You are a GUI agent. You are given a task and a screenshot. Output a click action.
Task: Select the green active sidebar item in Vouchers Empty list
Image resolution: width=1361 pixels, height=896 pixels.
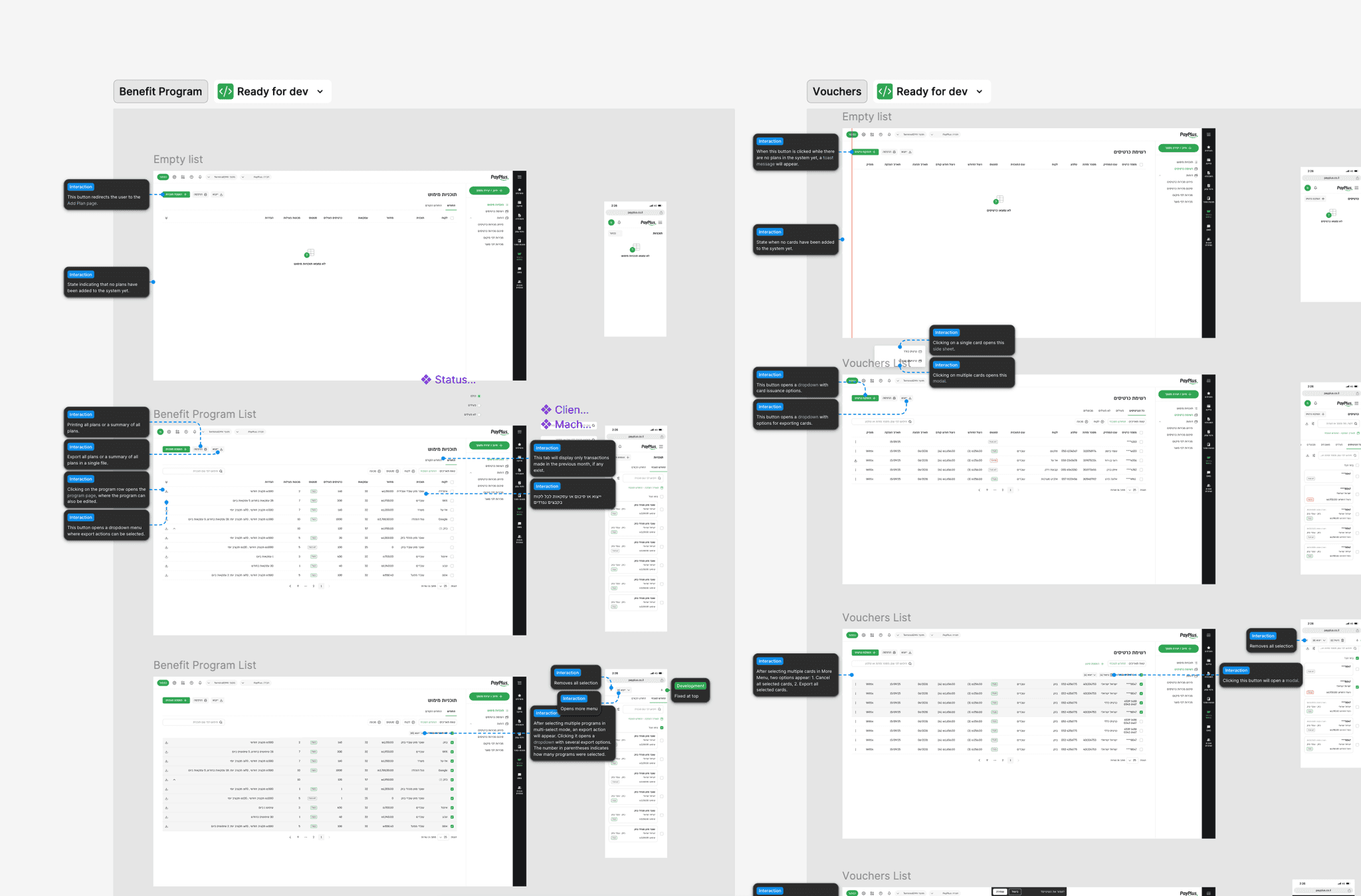click(1186, 169)
